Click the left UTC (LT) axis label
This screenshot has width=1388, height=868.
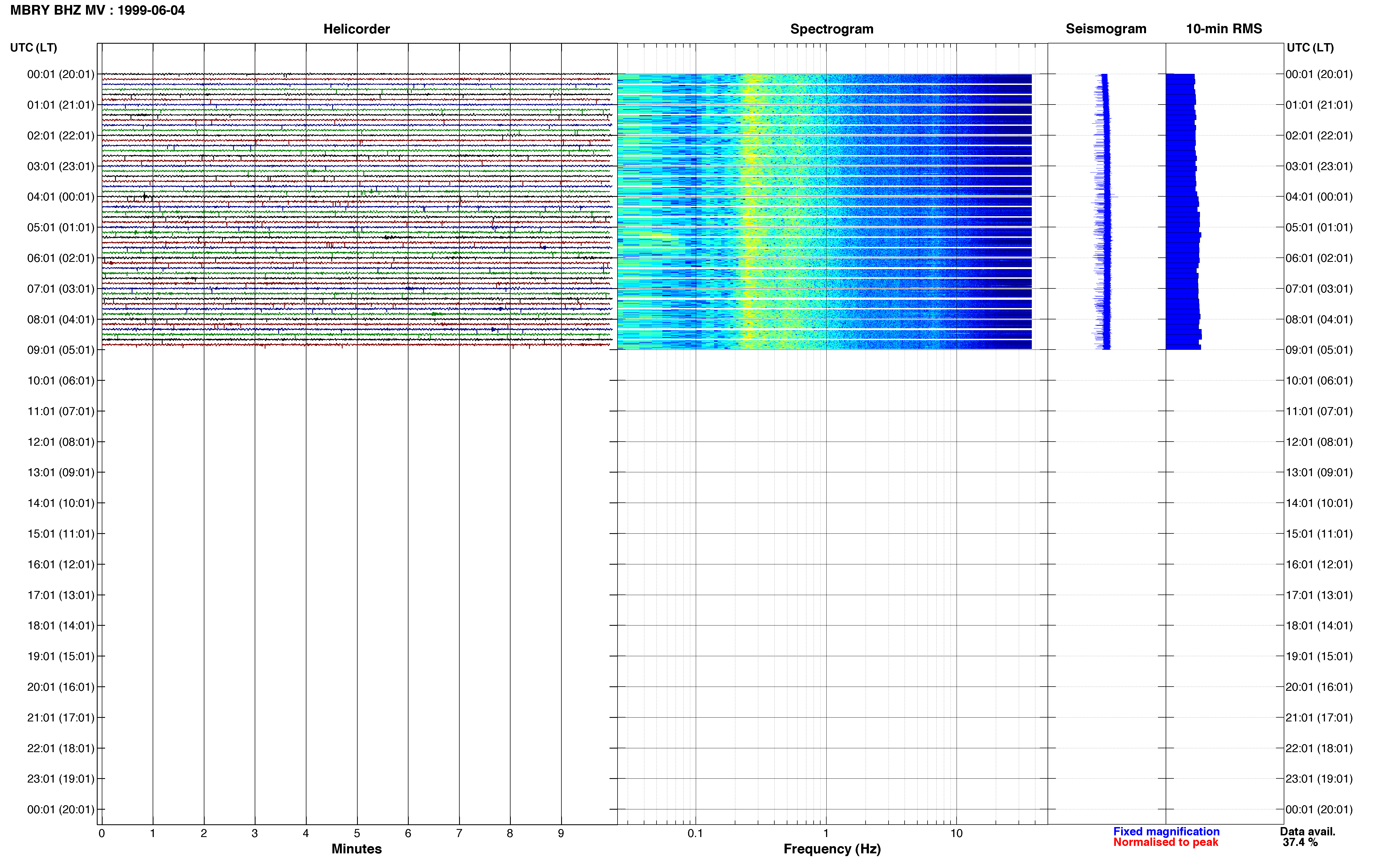(33, 48)
